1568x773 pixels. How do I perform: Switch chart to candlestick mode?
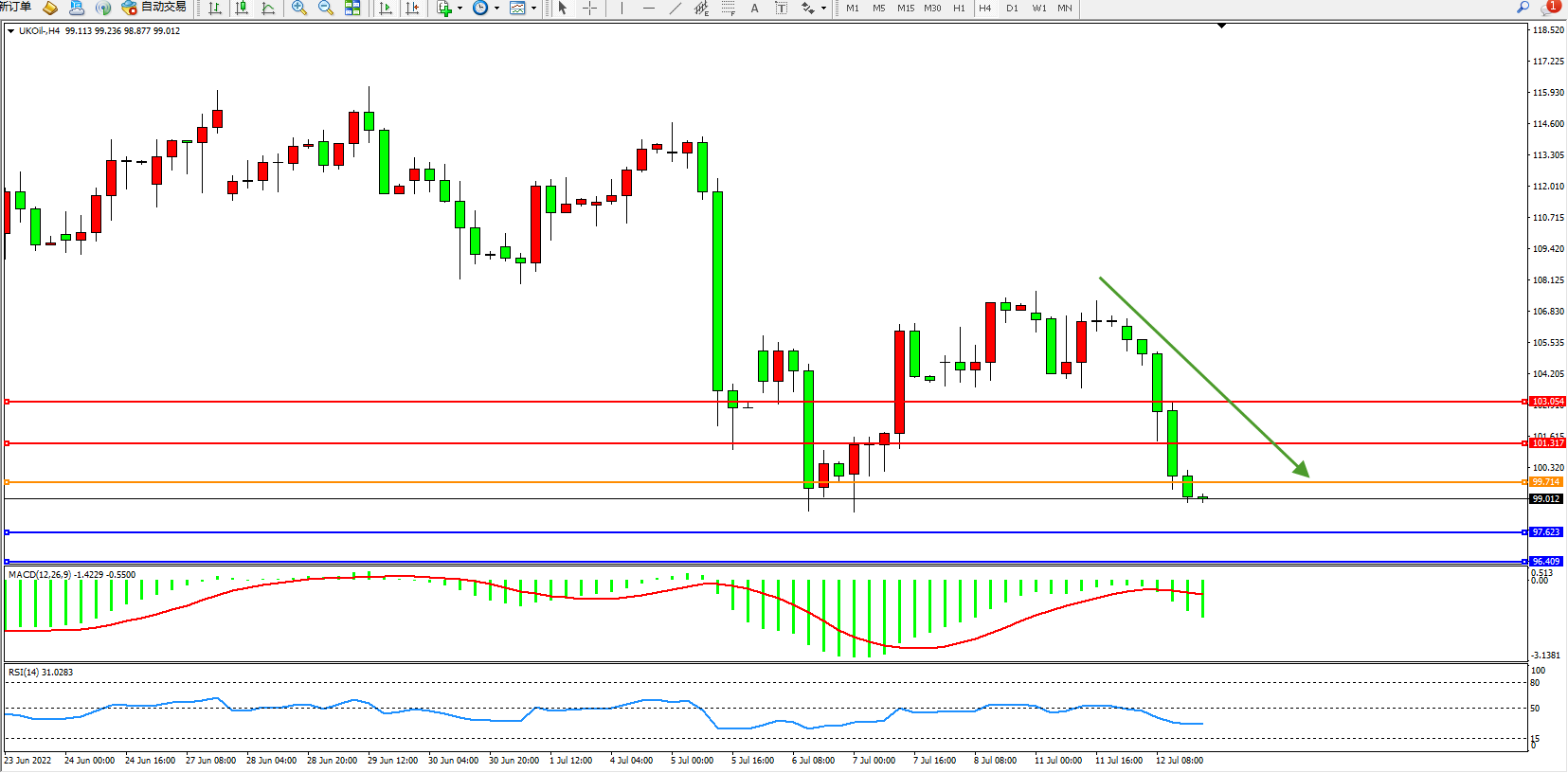(242, 9)
